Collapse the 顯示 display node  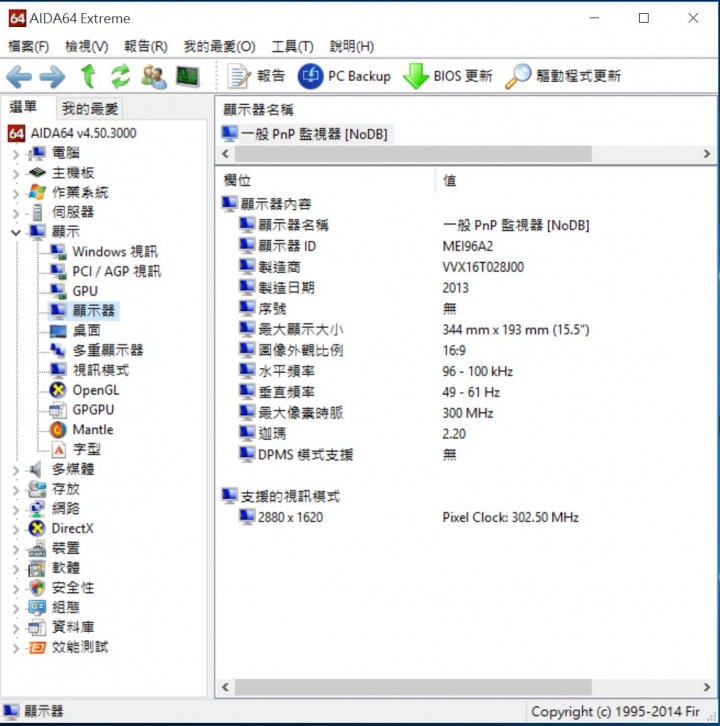point(16,232)
